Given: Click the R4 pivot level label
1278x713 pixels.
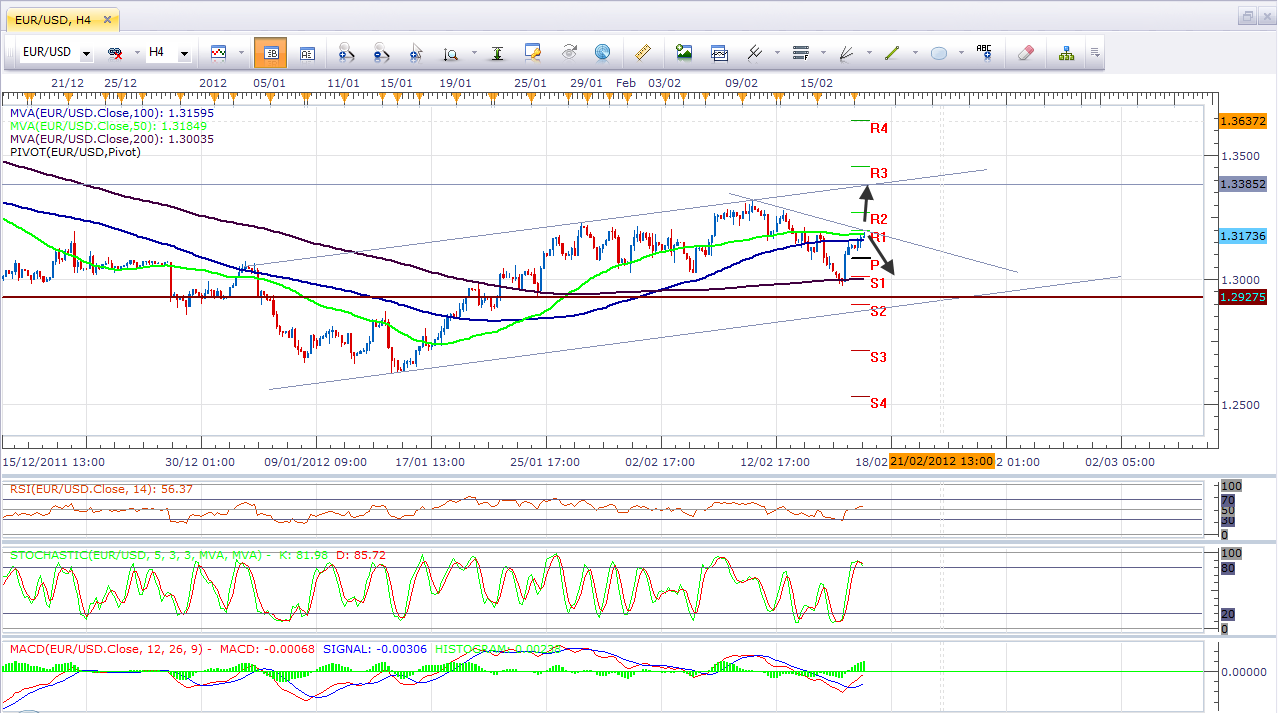Looking at the screenshot, I should (x=879, y=129).
